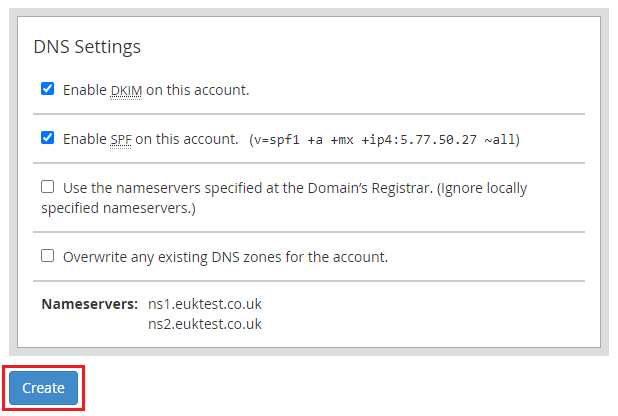618x416 pixels.
Task: Click the ns1.euktest.co.uk nameserver entry
Action: pos(204,303)
